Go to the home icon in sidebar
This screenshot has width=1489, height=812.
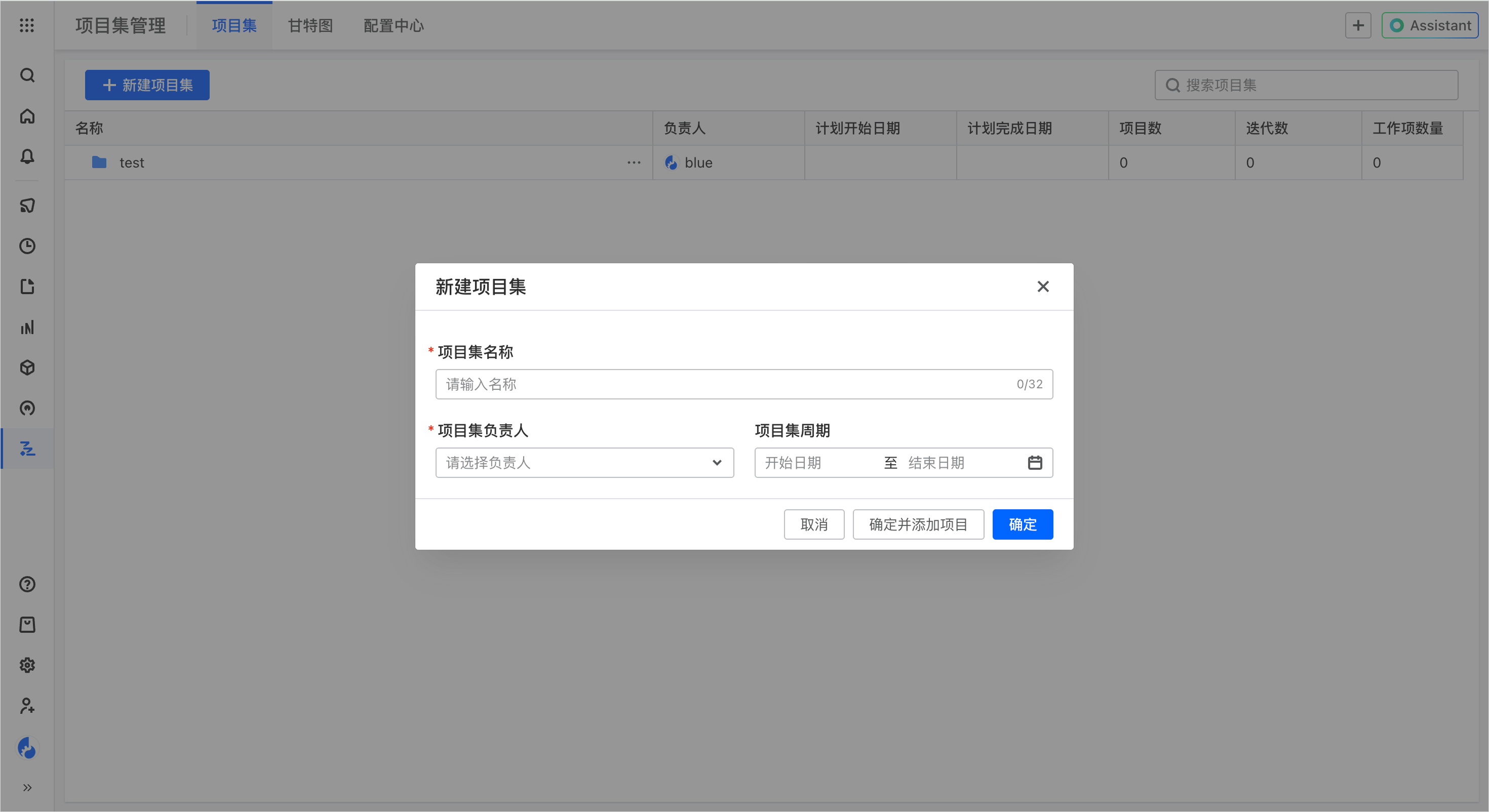(27, 116)
